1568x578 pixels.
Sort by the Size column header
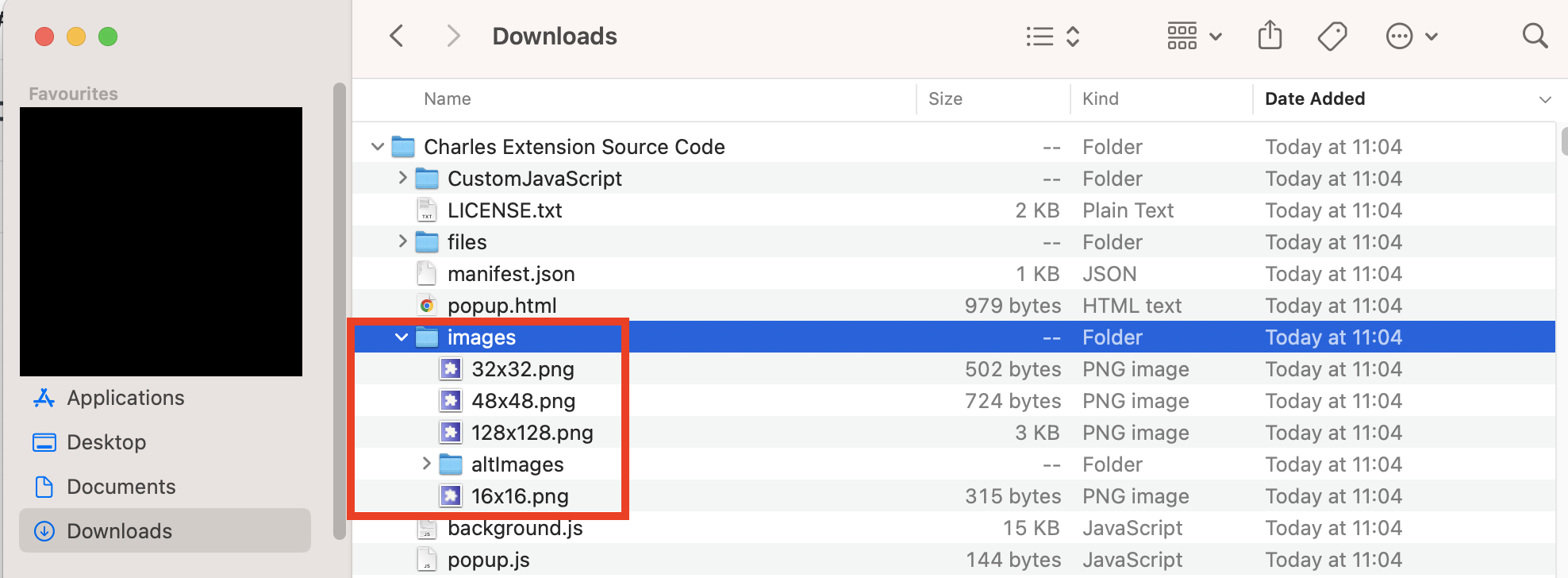(x=945, y=99)
